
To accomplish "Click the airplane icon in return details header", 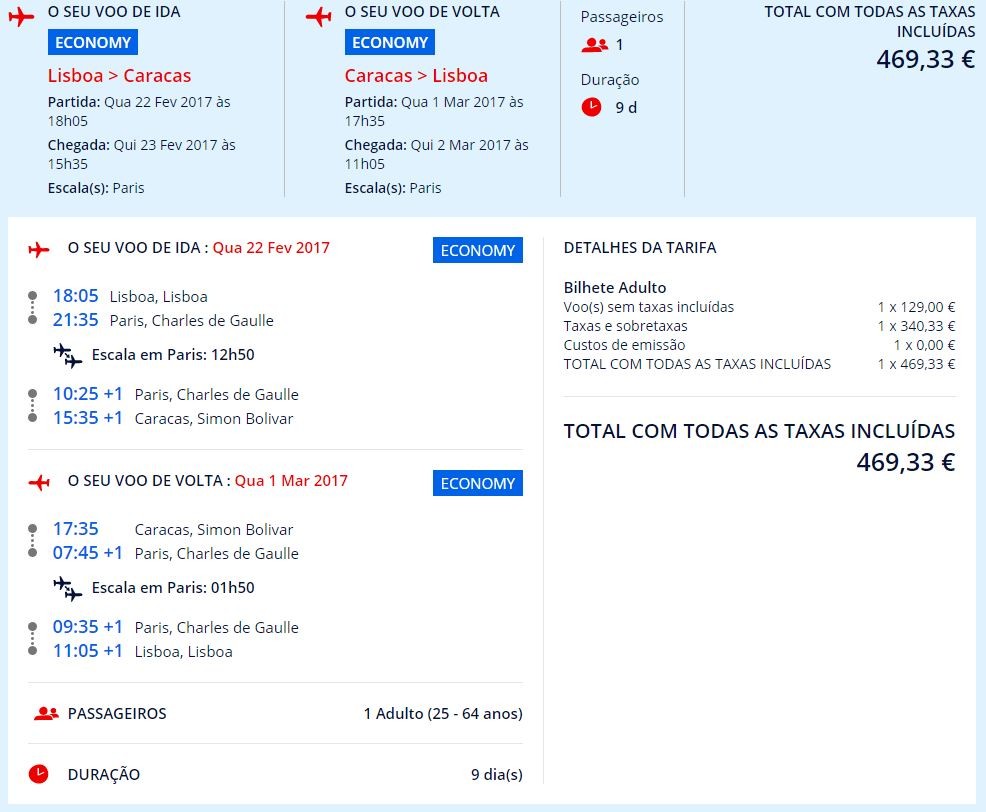I will click(39, 482).
